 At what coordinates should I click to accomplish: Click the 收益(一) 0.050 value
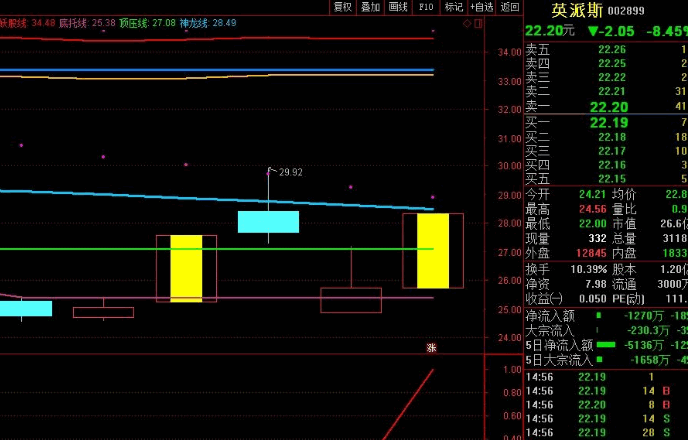[x=592, y=299]
